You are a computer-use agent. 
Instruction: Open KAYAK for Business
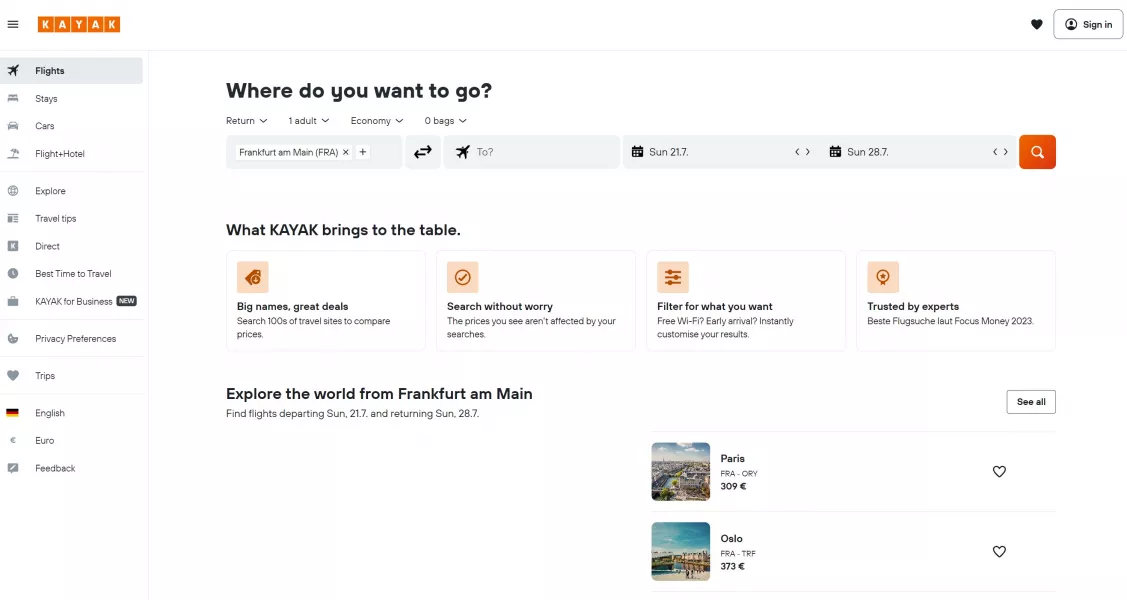(71, 302)
